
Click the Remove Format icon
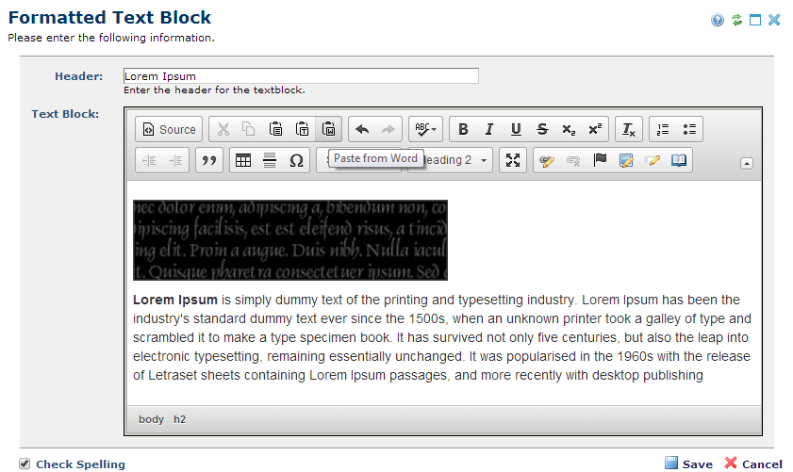(x=628, y=129)
